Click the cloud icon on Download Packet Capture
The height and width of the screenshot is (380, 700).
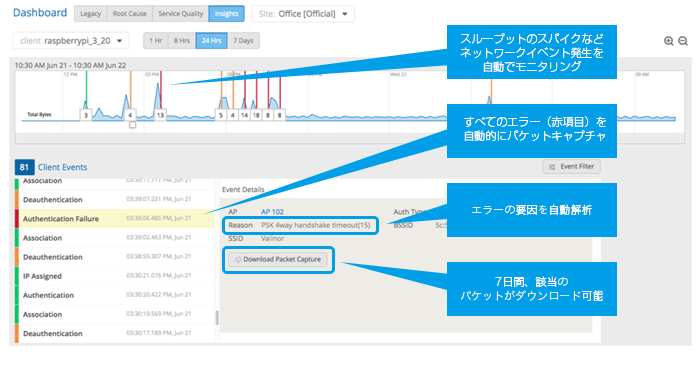coord(238,259)
